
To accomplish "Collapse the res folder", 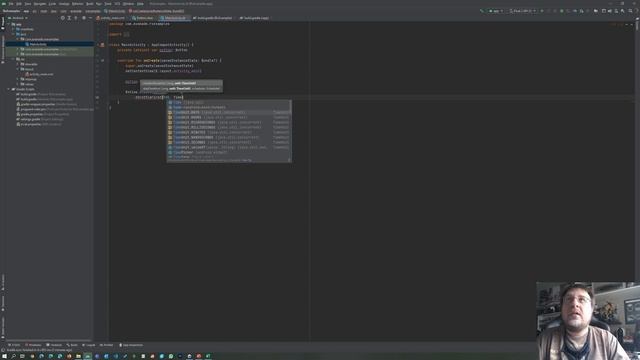I will (x=13, y=59).
